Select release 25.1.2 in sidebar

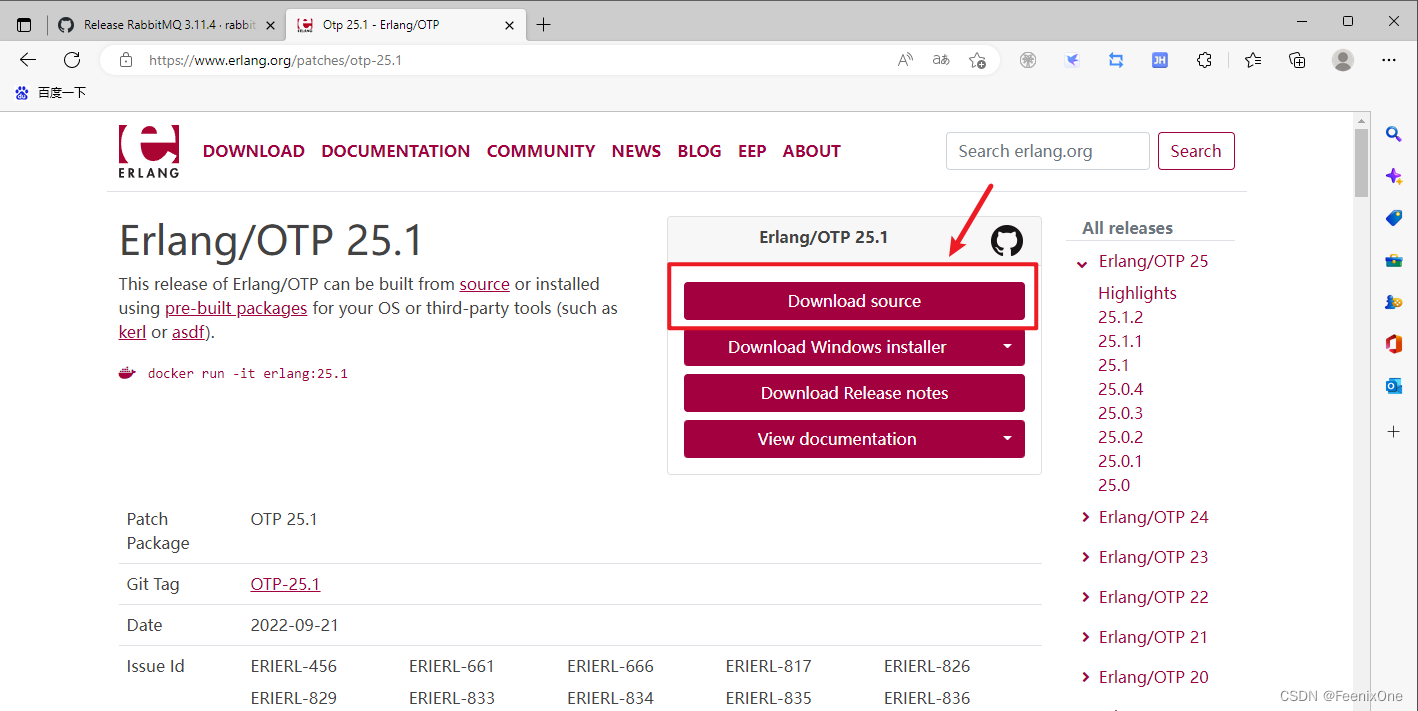(1120, 317)
